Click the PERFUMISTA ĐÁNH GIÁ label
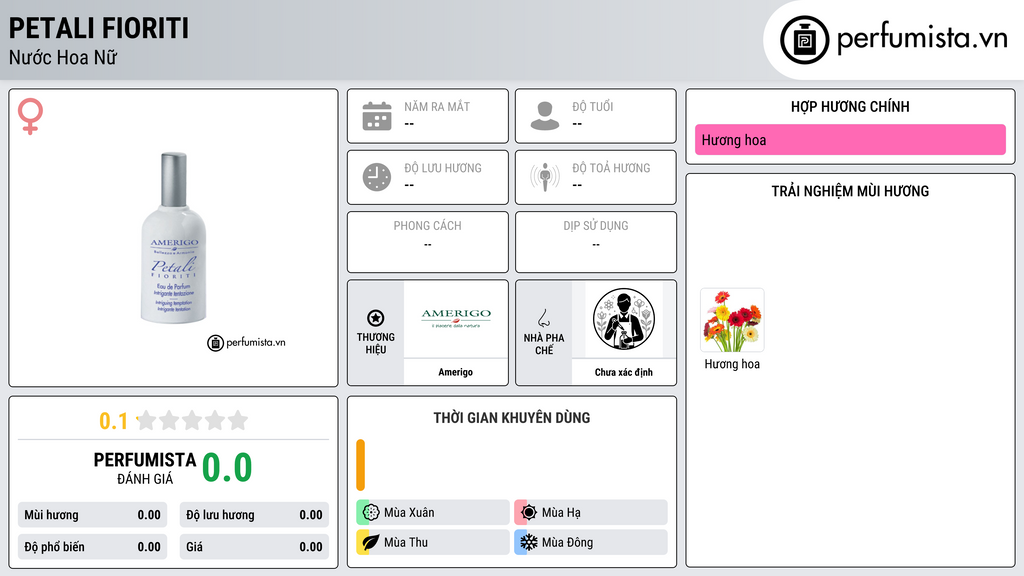1024x576 pixels. [145, 468]
